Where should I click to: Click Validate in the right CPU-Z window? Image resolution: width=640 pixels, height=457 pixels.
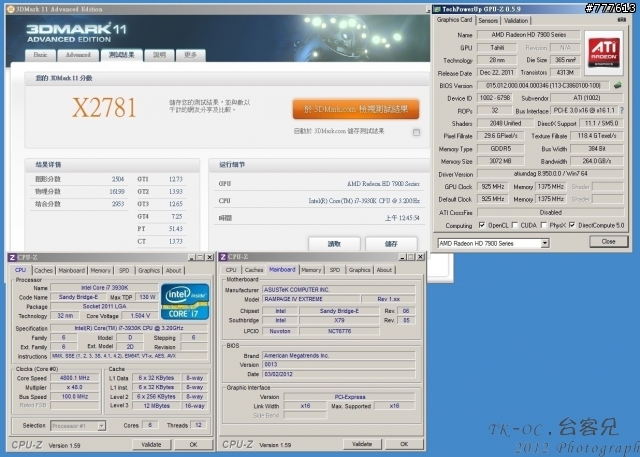tap(362, 444)
